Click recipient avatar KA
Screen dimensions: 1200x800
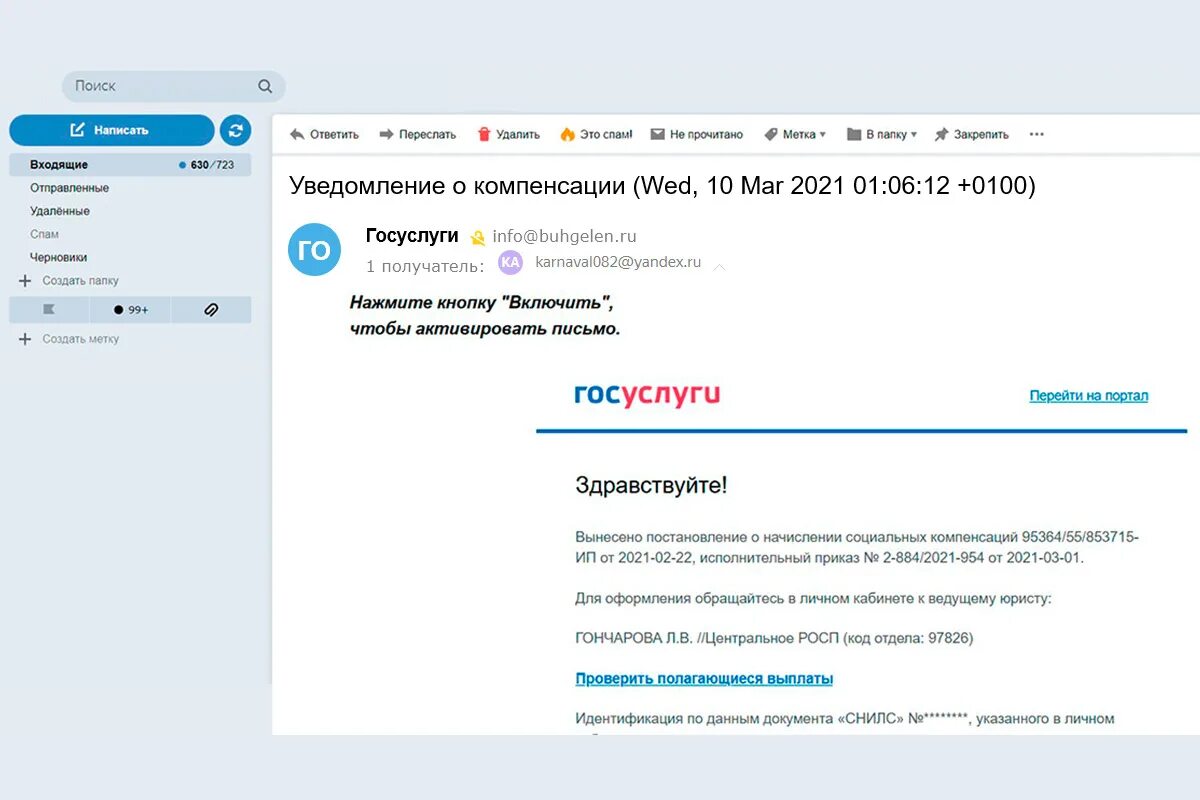tap(510, 262)
